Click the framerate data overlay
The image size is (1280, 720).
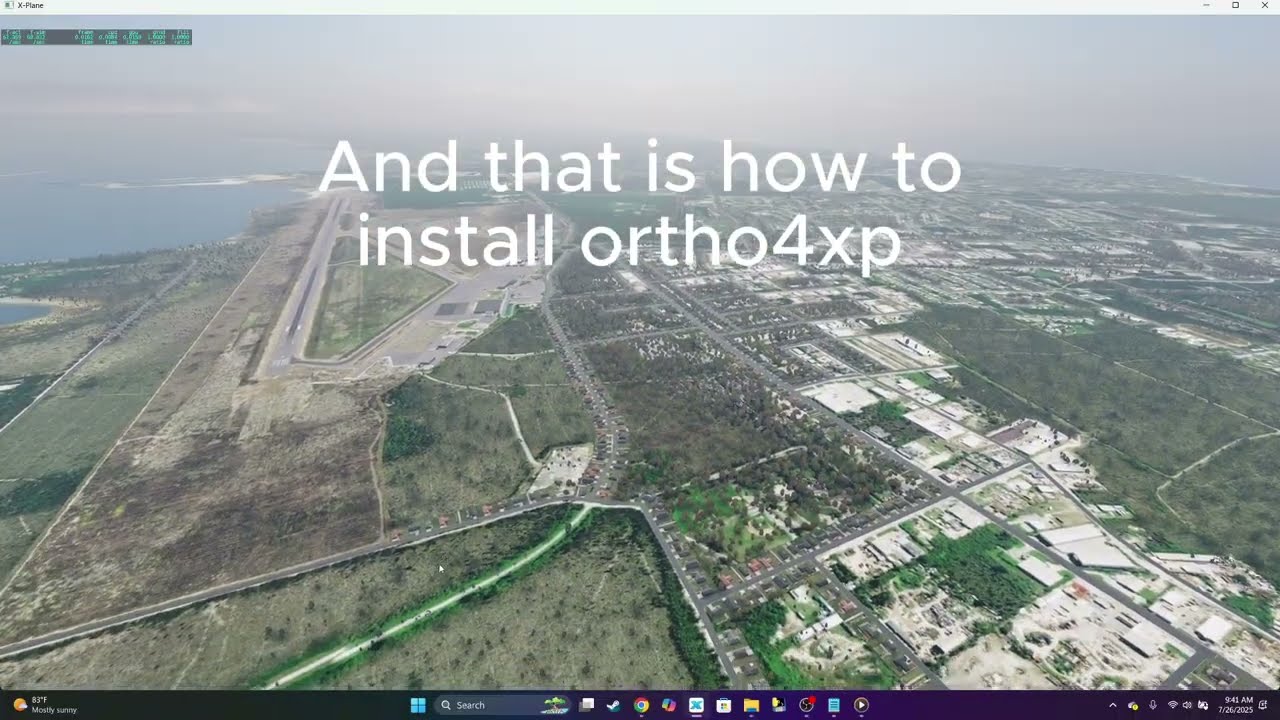pyautogui.click(x=96, y=37)
